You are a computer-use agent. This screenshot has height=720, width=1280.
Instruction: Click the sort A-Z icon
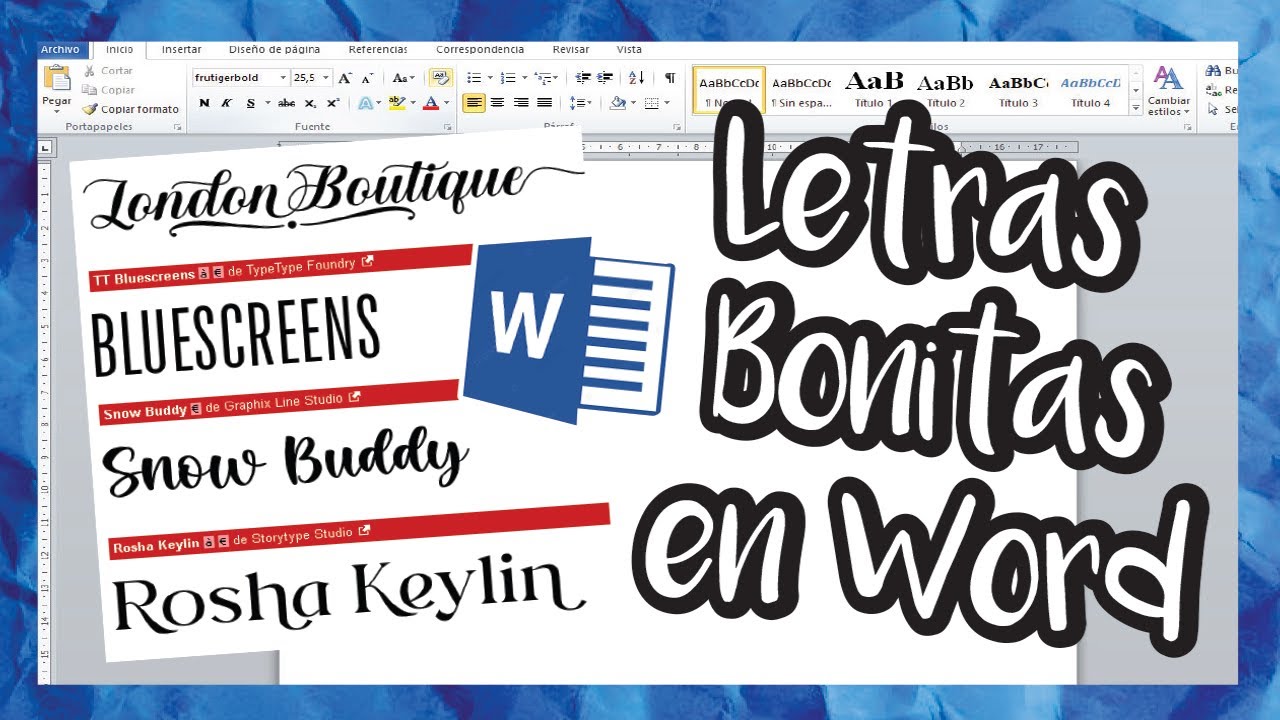point(636,78)
